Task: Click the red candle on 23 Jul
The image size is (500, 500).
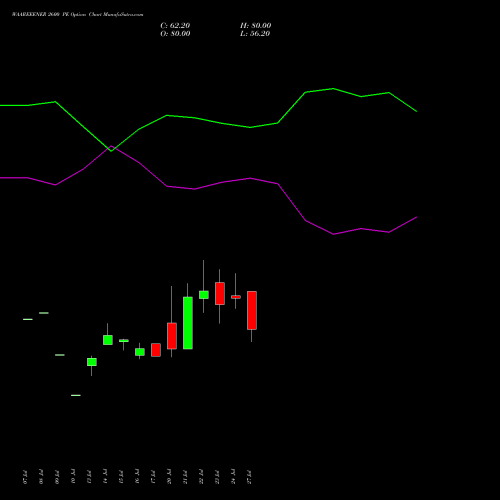Action: point(220,293)
